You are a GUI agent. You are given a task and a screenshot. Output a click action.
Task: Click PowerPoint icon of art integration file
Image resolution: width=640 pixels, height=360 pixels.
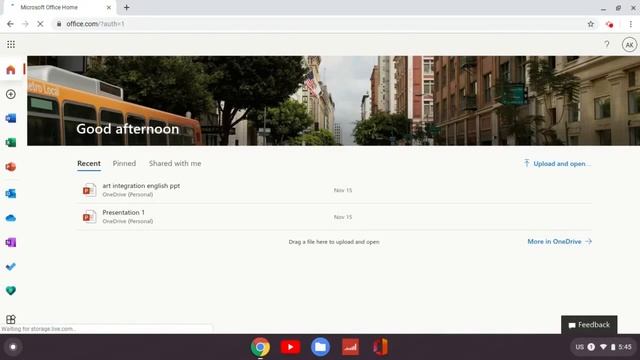[89, 190]
